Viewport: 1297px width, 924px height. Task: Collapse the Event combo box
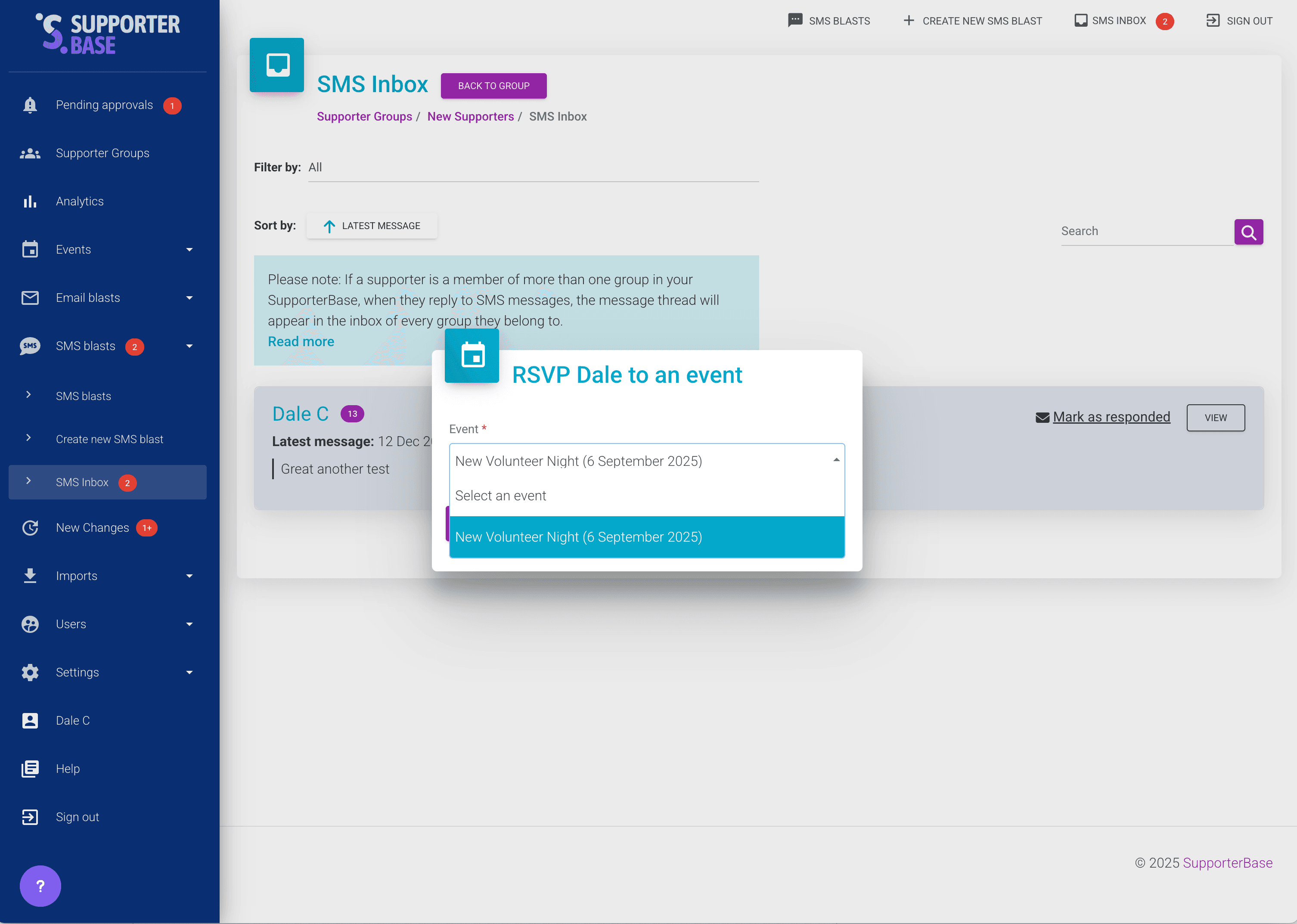point(836,460)
